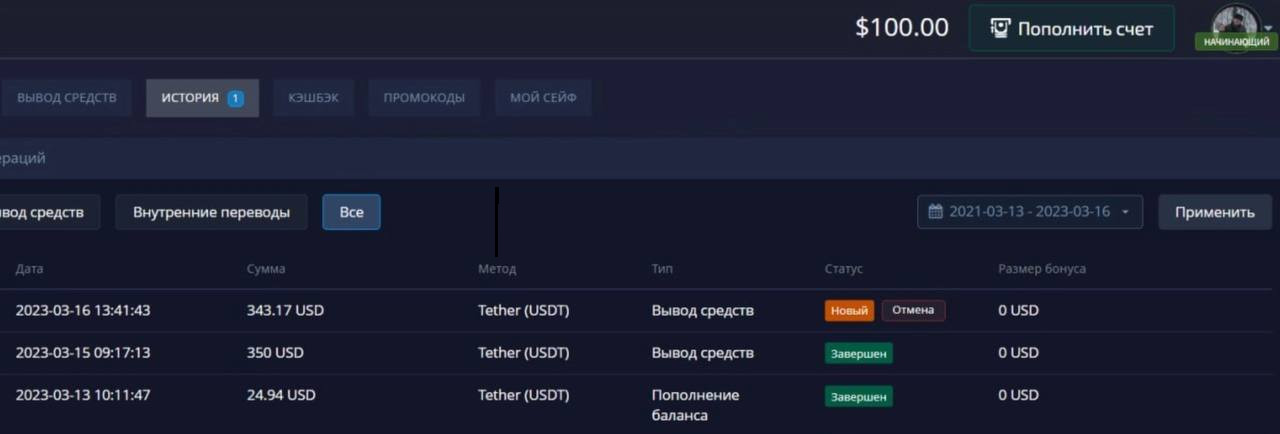Screen dimensions: 1280x434
Task: Open the 2021-03-13 - 2023-03-16 date picker
Action: click(x=1029, y=212)
